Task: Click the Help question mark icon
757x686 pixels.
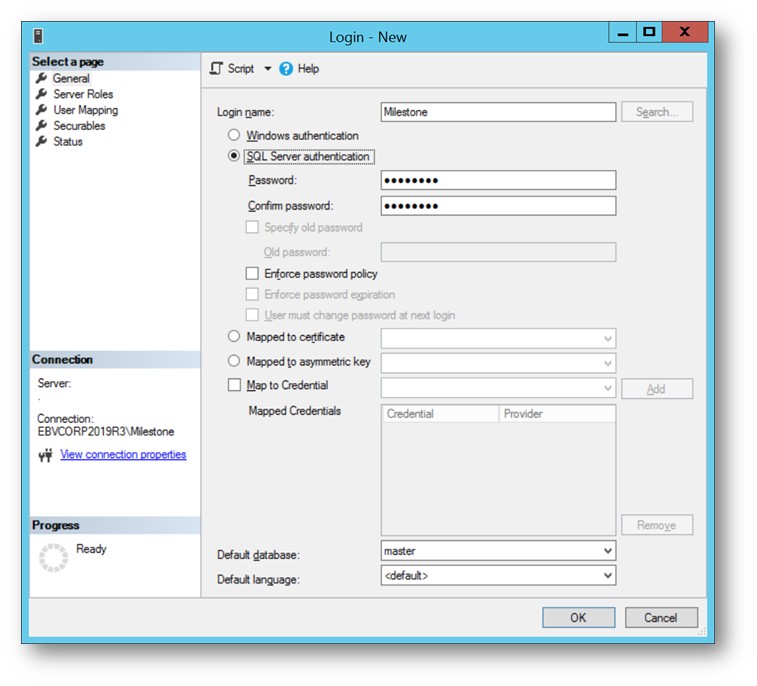Action: pos(286,69)
